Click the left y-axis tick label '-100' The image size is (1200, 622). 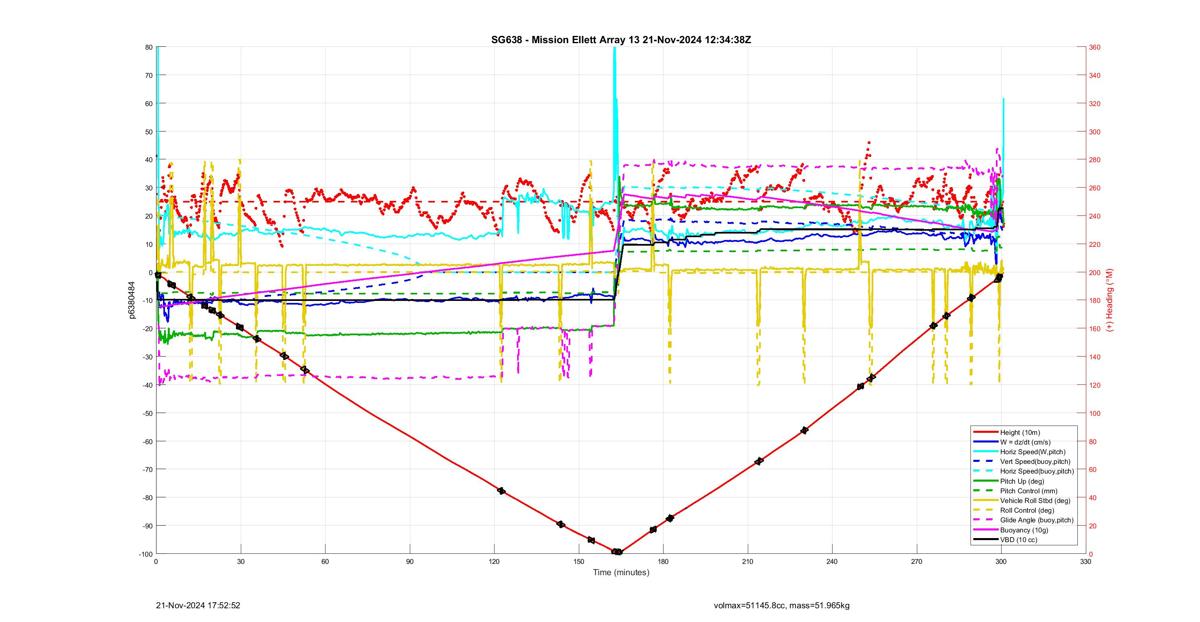coord(145,554)
